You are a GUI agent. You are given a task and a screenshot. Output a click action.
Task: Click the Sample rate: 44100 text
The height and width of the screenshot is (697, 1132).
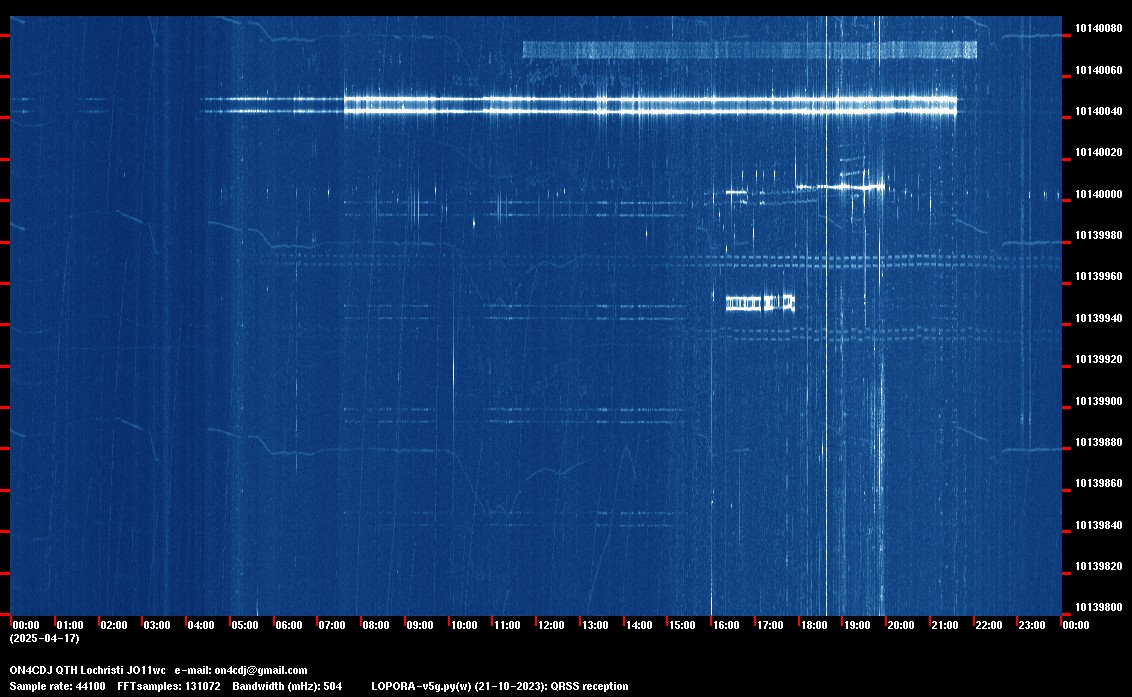(x=57, y=687)
